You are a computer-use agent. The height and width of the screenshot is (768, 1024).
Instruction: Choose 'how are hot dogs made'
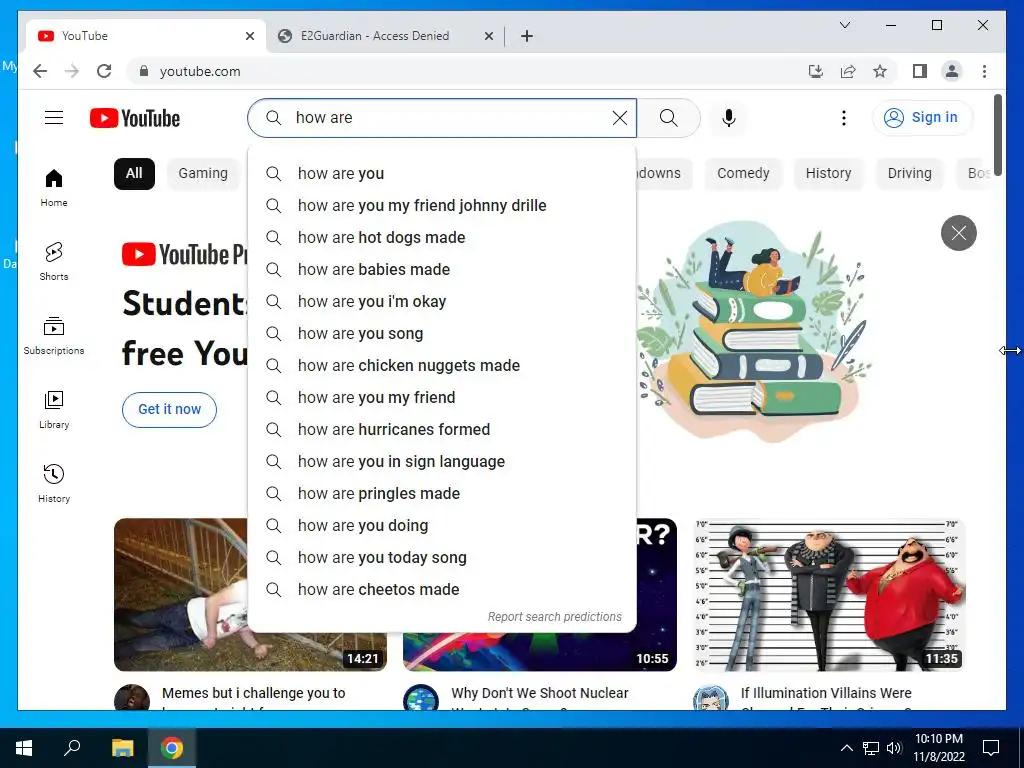coord(442,238)
